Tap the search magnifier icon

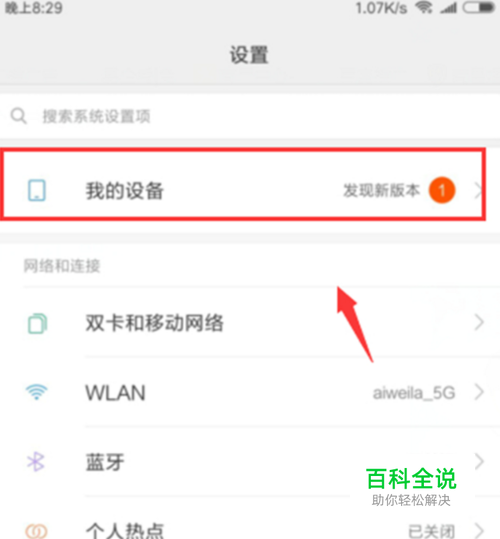(19, 116)
